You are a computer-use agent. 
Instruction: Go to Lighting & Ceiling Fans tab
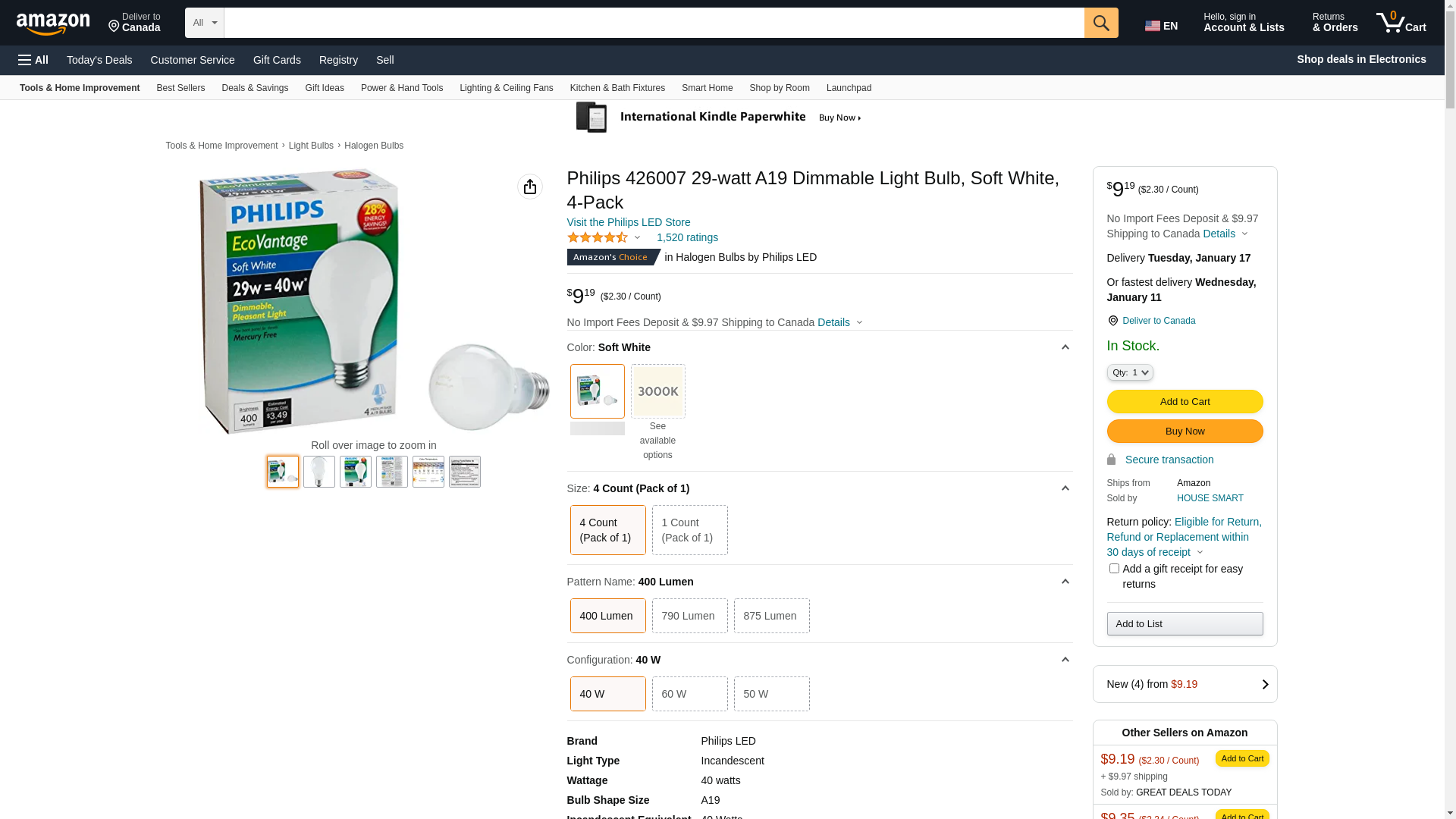tap(506, 88)
